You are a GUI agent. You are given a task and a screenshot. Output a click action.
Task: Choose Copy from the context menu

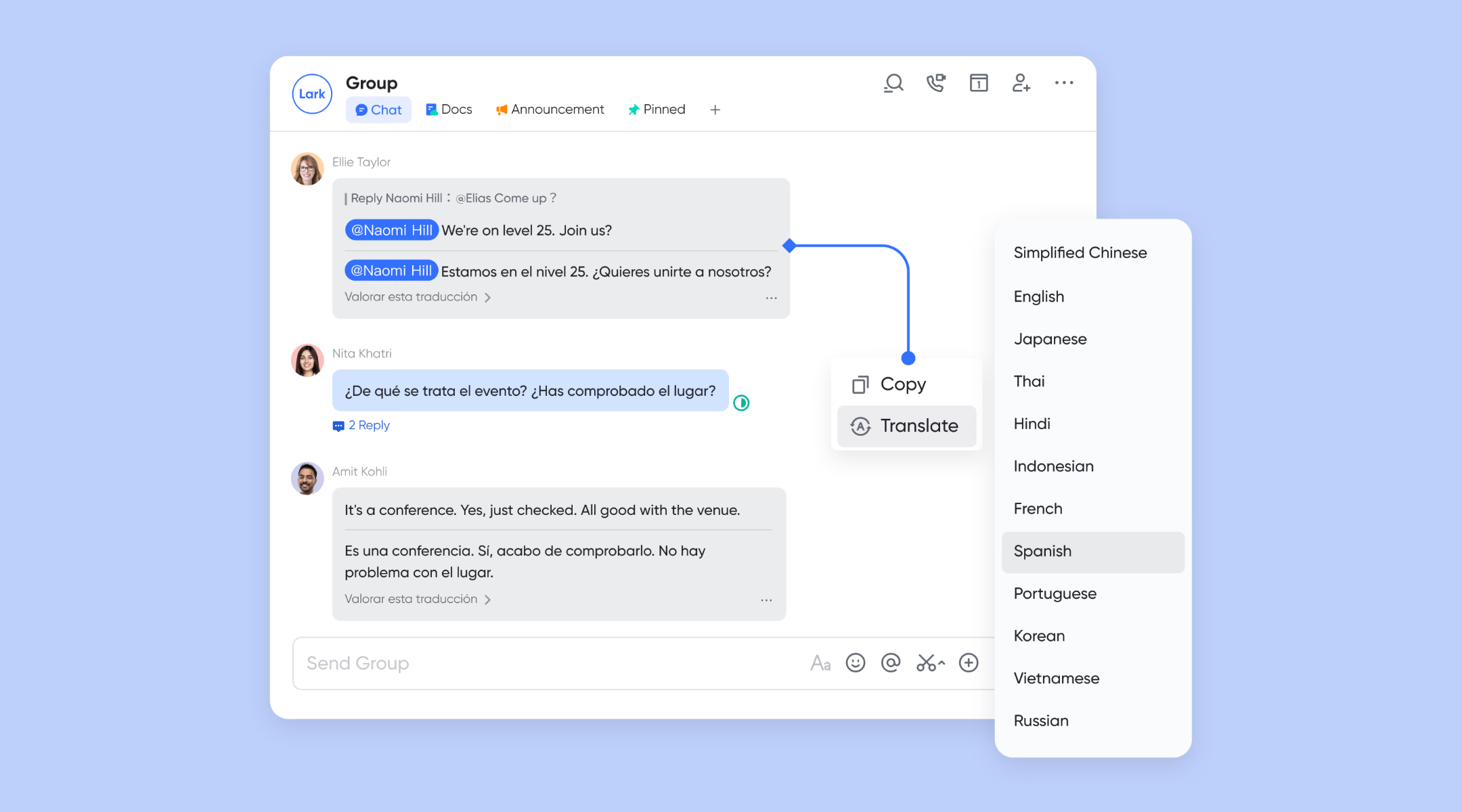906,384
